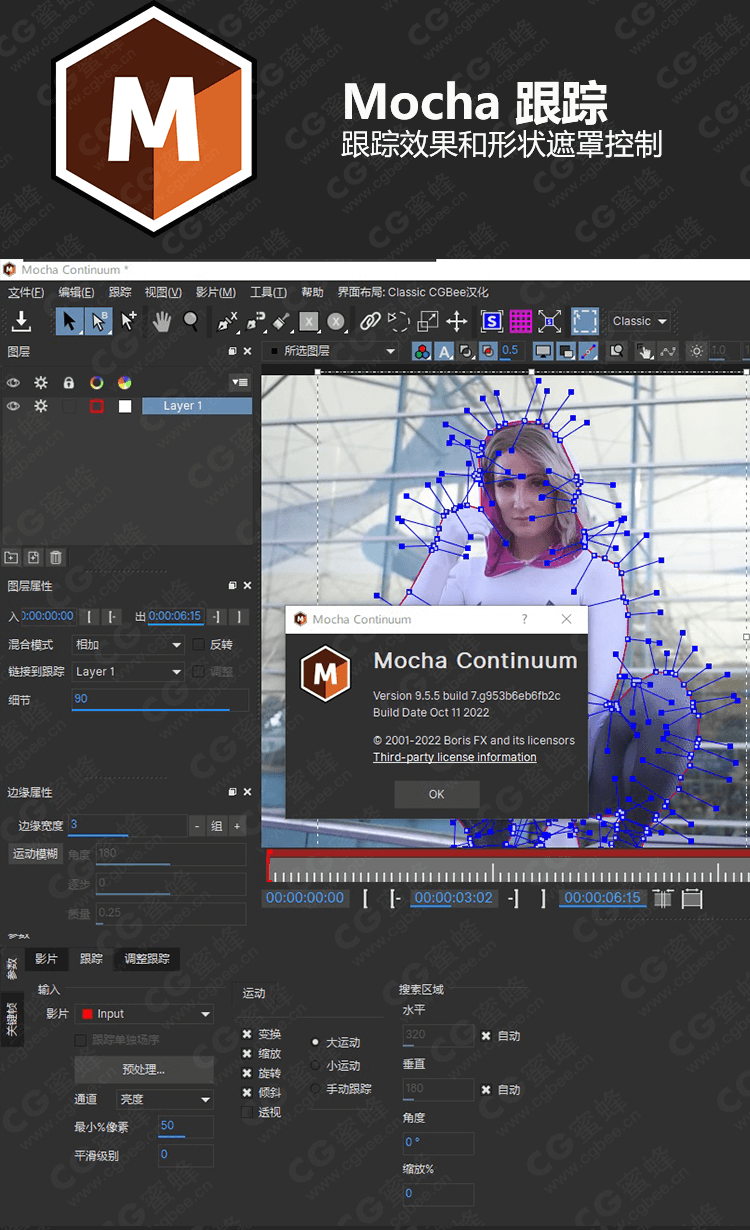Select the four-arrow move tool
The width and height of the screenshot is (750, 1230).
[x=456, y=321]
